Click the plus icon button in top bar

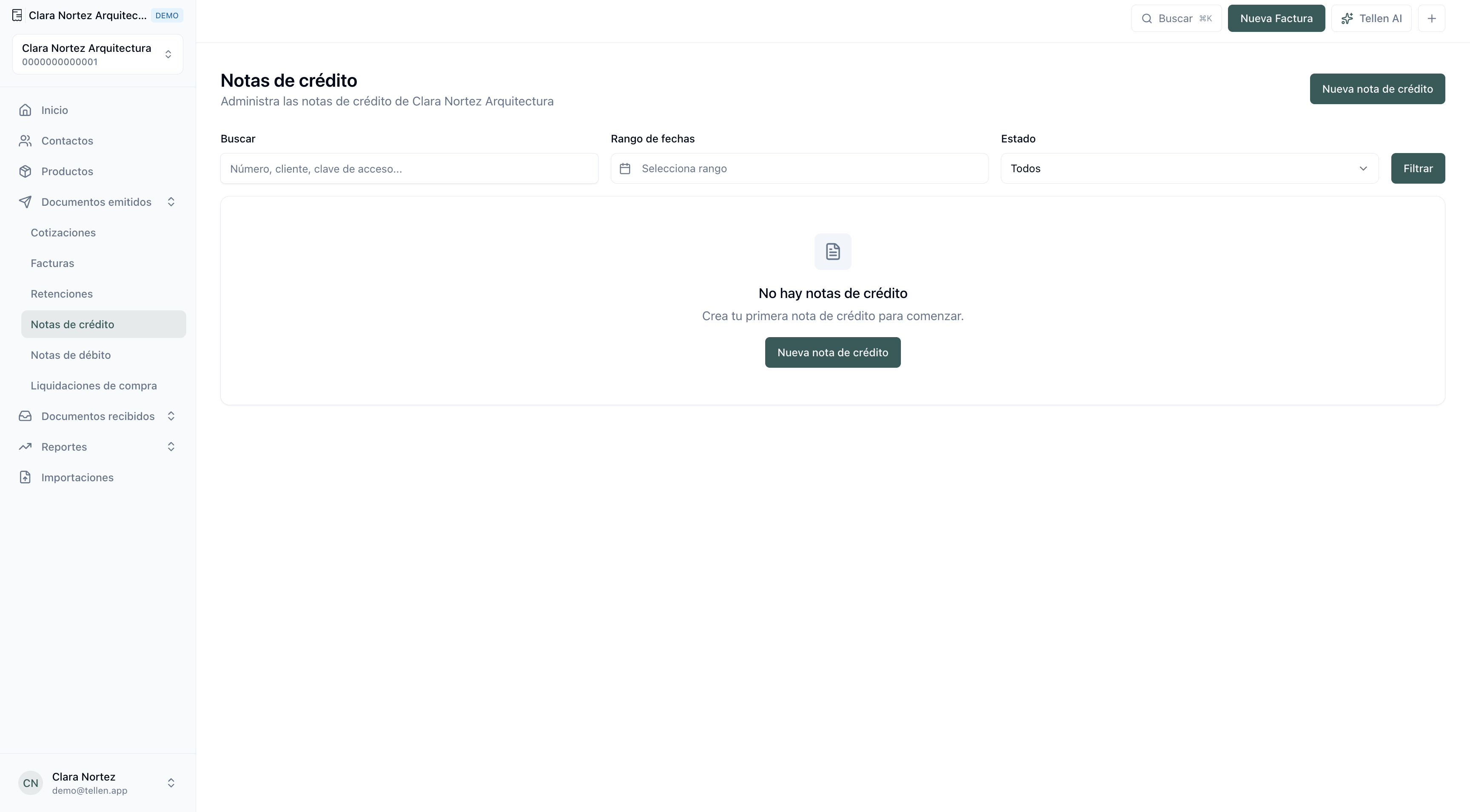[1431, 18]
